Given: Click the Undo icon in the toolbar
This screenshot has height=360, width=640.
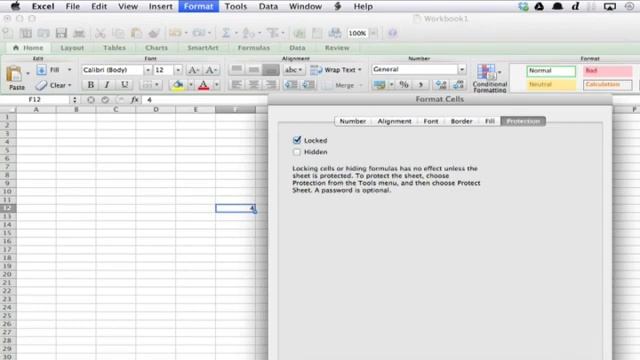Looking at the screenshot, I should click(x=175, y=33).
